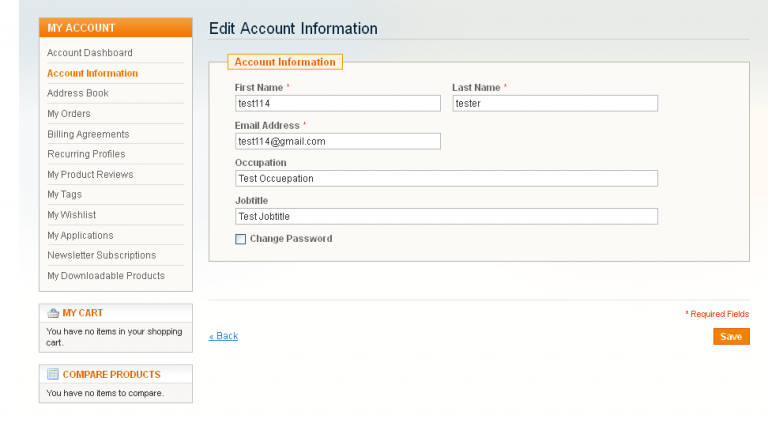Open Billing Agreements section
Viewport: 768px width, 423px height.
[x=88, y=134]
